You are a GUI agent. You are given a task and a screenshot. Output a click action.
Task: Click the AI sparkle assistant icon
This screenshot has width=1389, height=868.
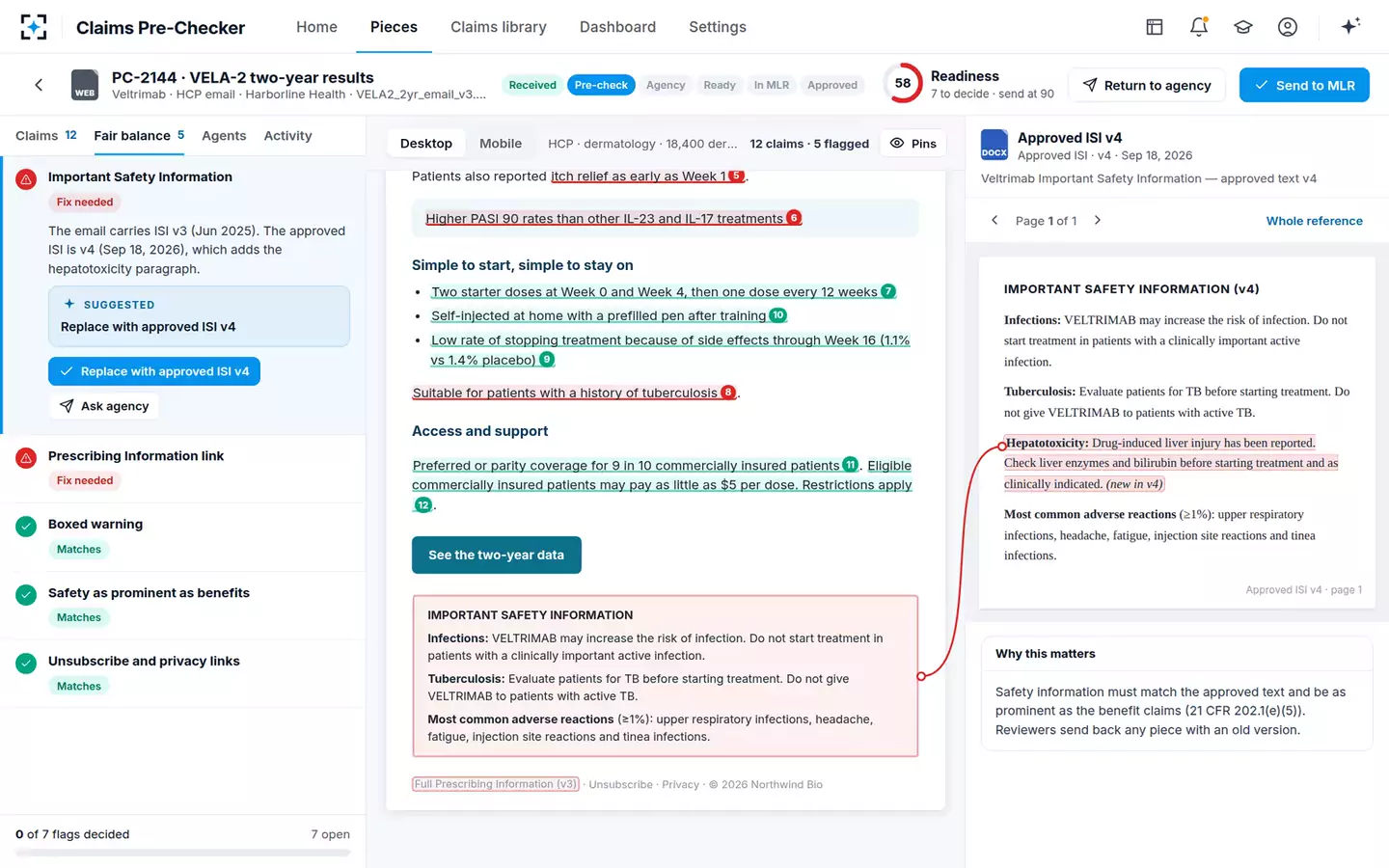point(1350,27)
